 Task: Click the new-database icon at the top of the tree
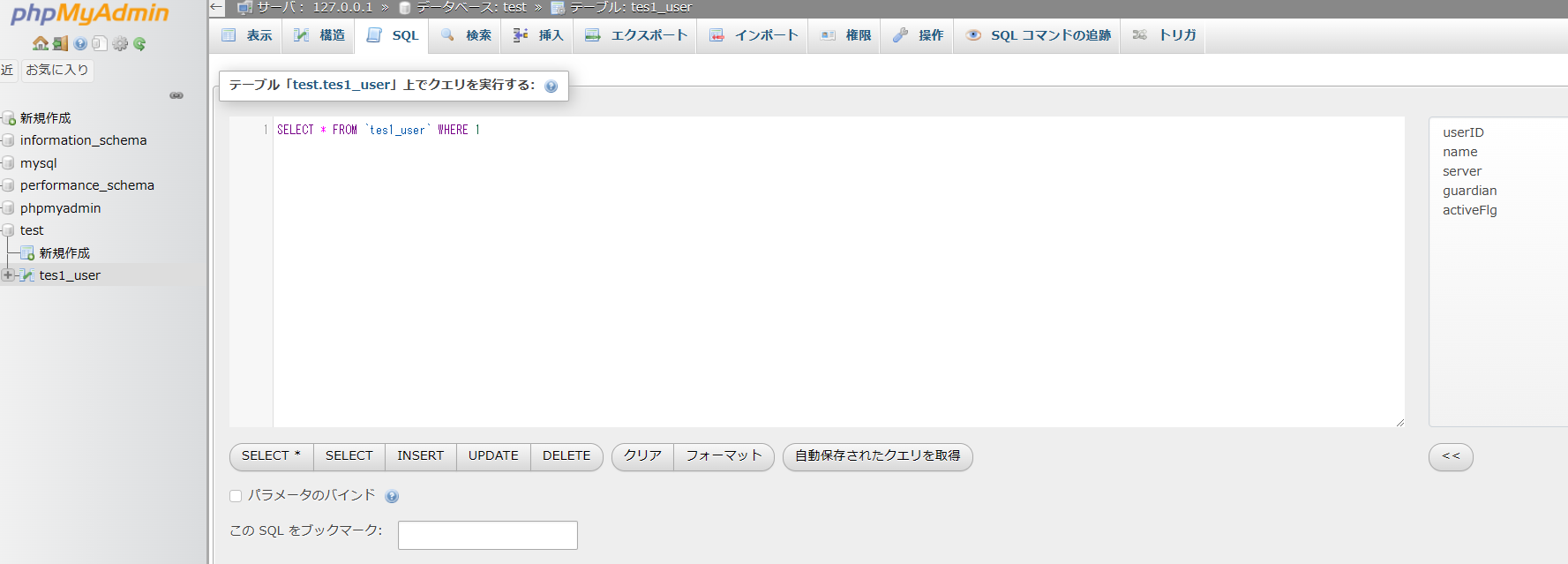point(9,118)
